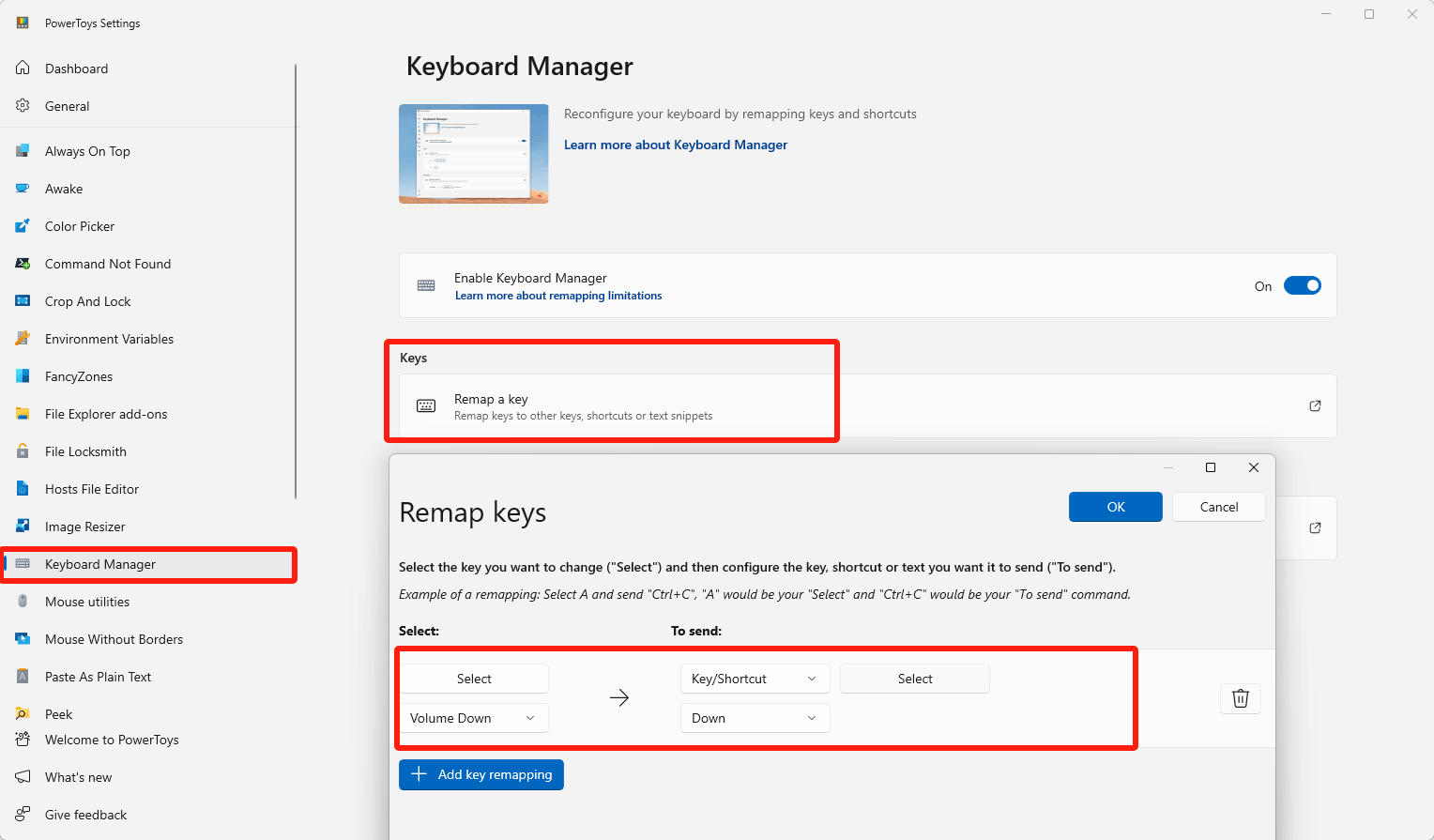
Task: Open the Command Not Found icon
Action: (23, 264)
